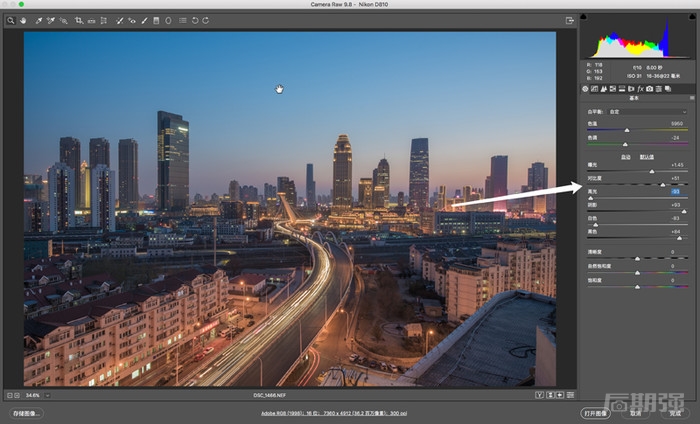
Task: Click the contrast (对比度) slider
Action: pos(637,184)
